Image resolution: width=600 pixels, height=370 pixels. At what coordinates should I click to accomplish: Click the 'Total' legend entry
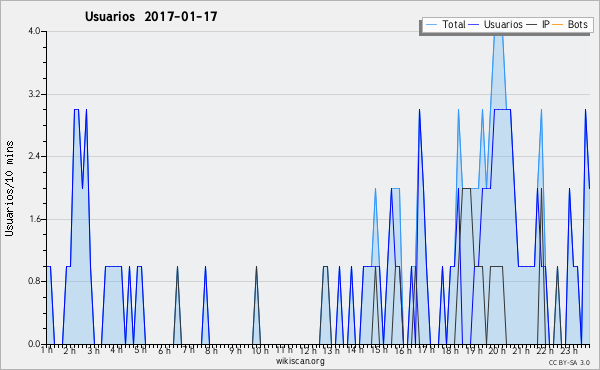tap(445, 24)
